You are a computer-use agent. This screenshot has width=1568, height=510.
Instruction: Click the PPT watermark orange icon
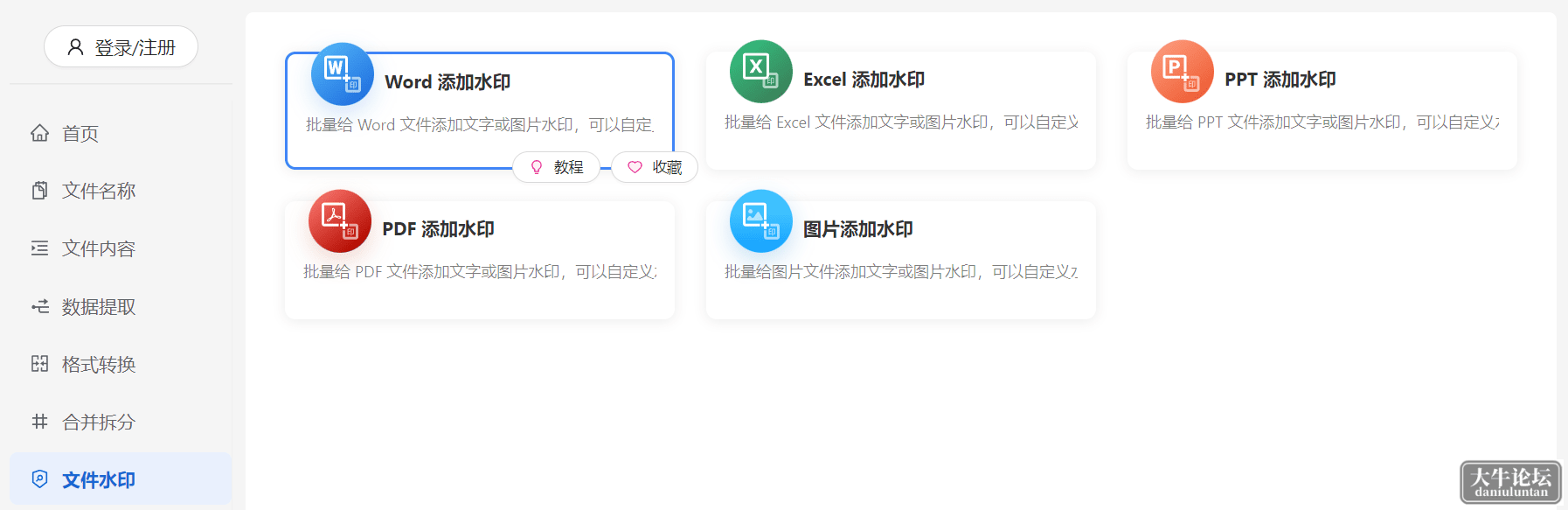[1183, 72]
